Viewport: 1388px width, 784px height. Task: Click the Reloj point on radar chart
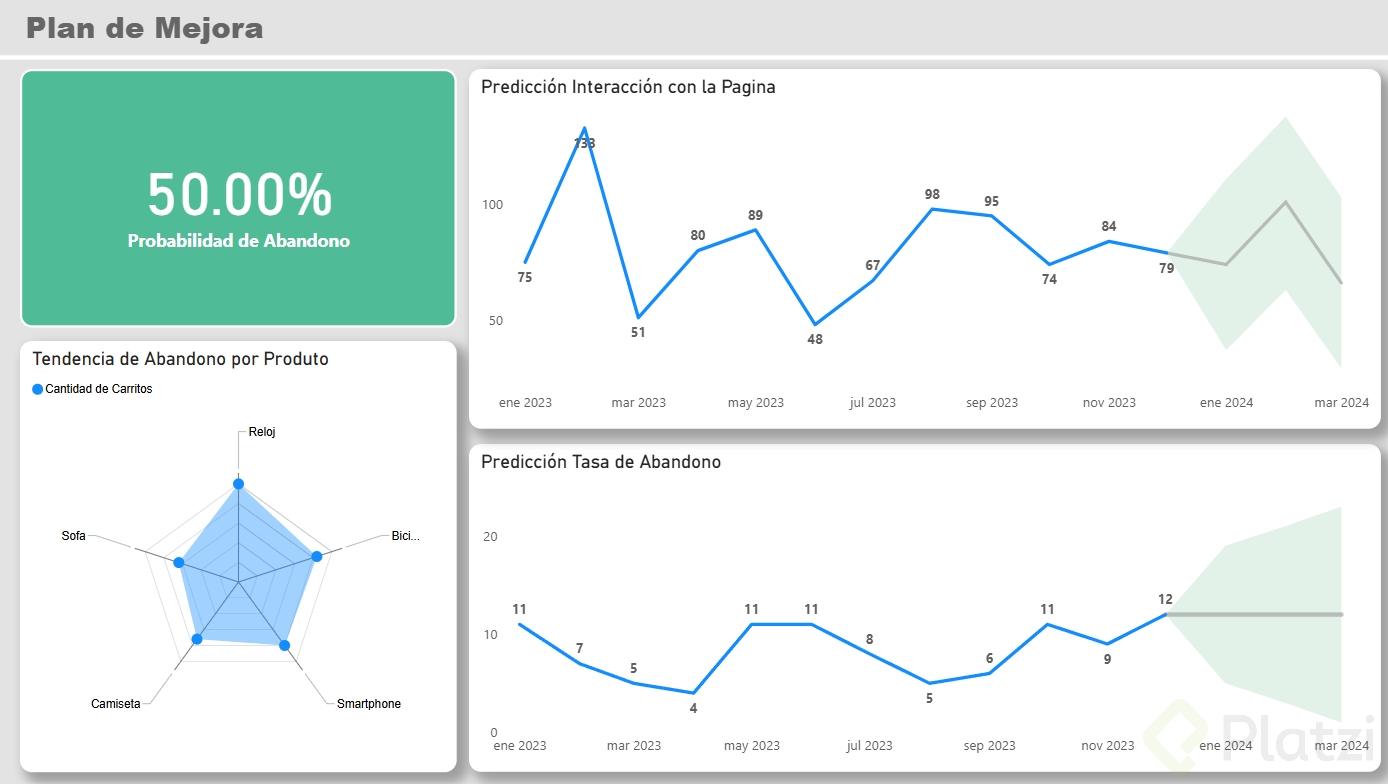(238, 484)
